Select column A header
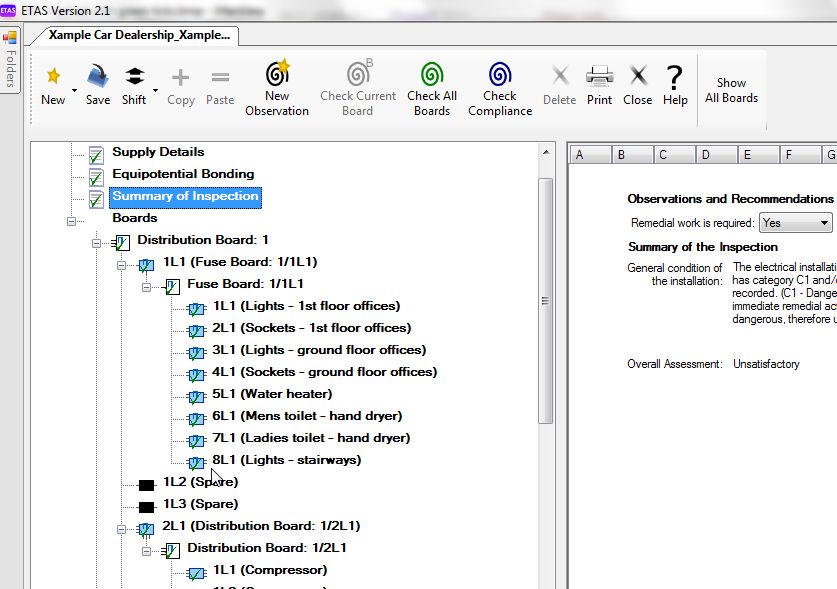The height and width of the screenshot is (589, 837). pyautogui.click(x=590, y=155)
